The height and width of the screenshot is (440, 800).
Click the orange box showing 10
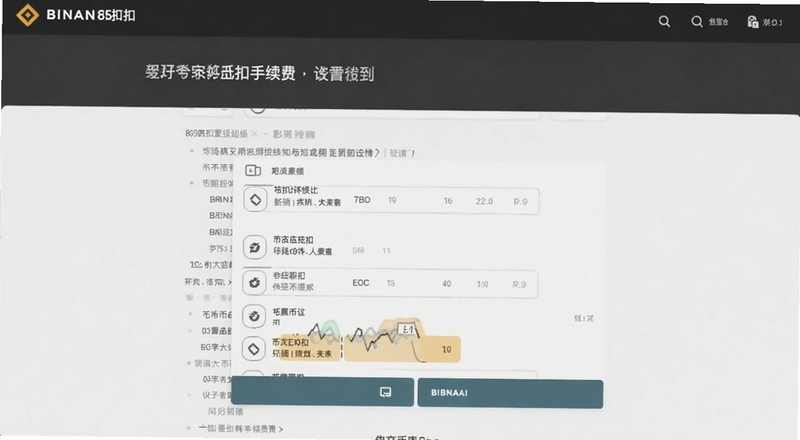[x=403, y=349]
